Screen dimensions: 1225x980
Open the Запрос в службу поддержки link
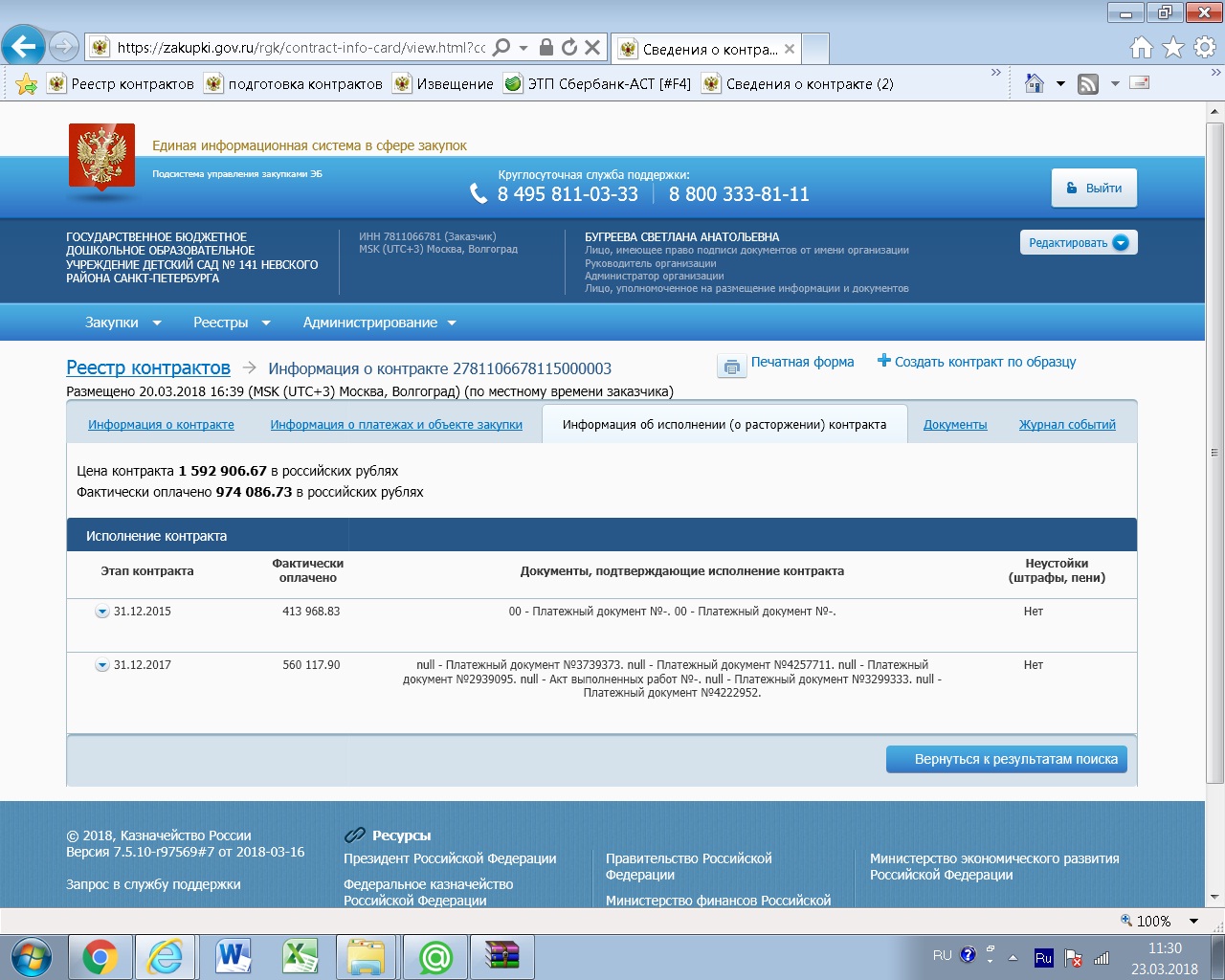[x=153, y=884]
